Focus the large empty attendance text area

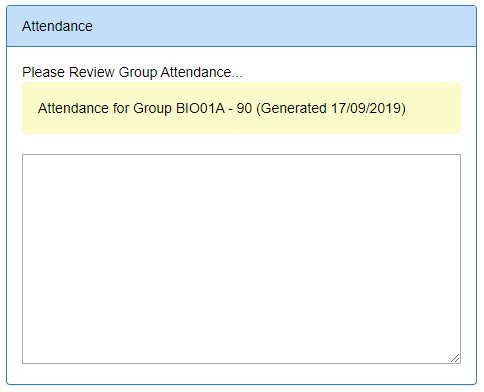click(241, 259)
